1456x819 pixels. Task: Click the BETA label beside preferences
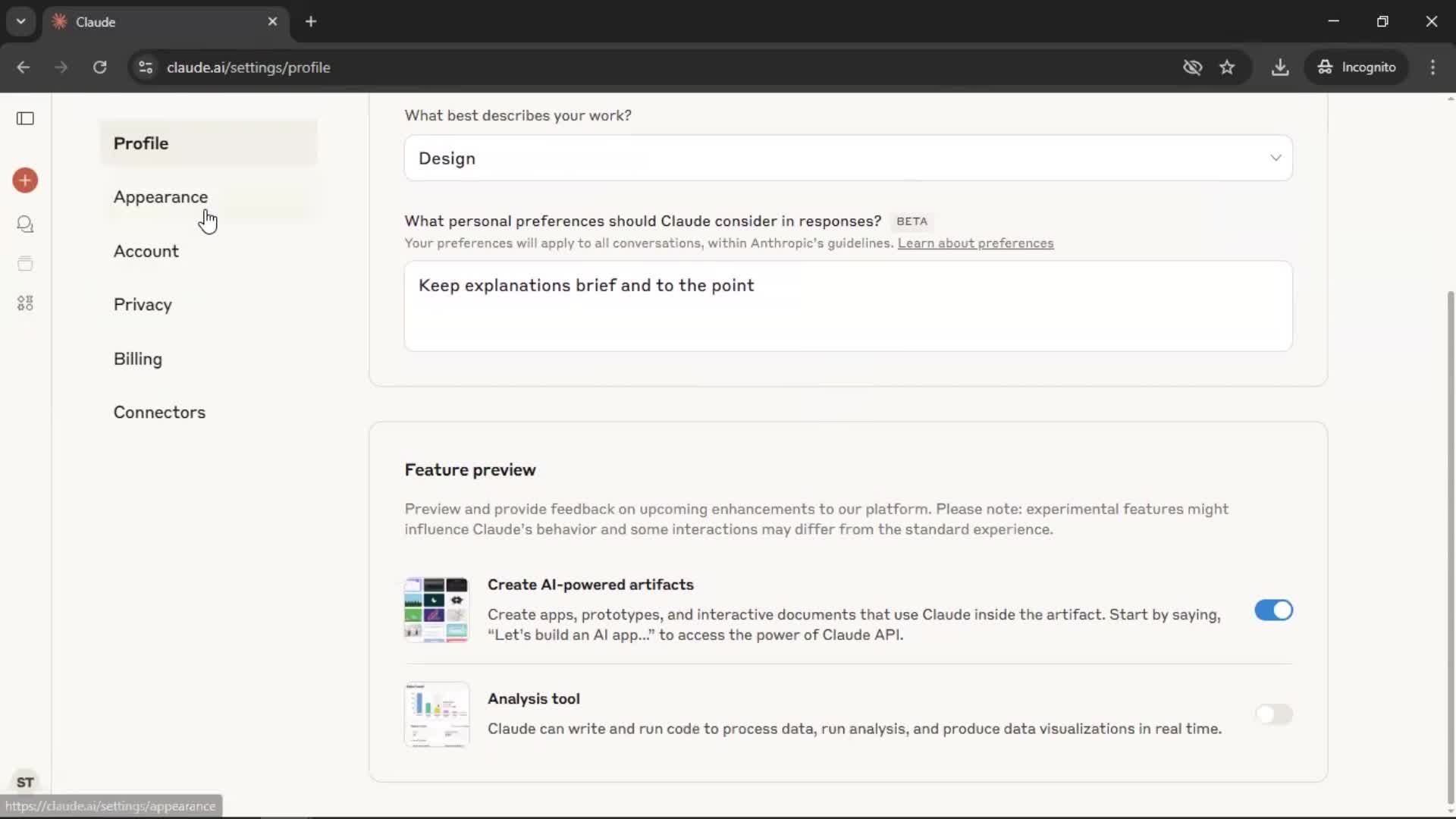tap(912, 221)
